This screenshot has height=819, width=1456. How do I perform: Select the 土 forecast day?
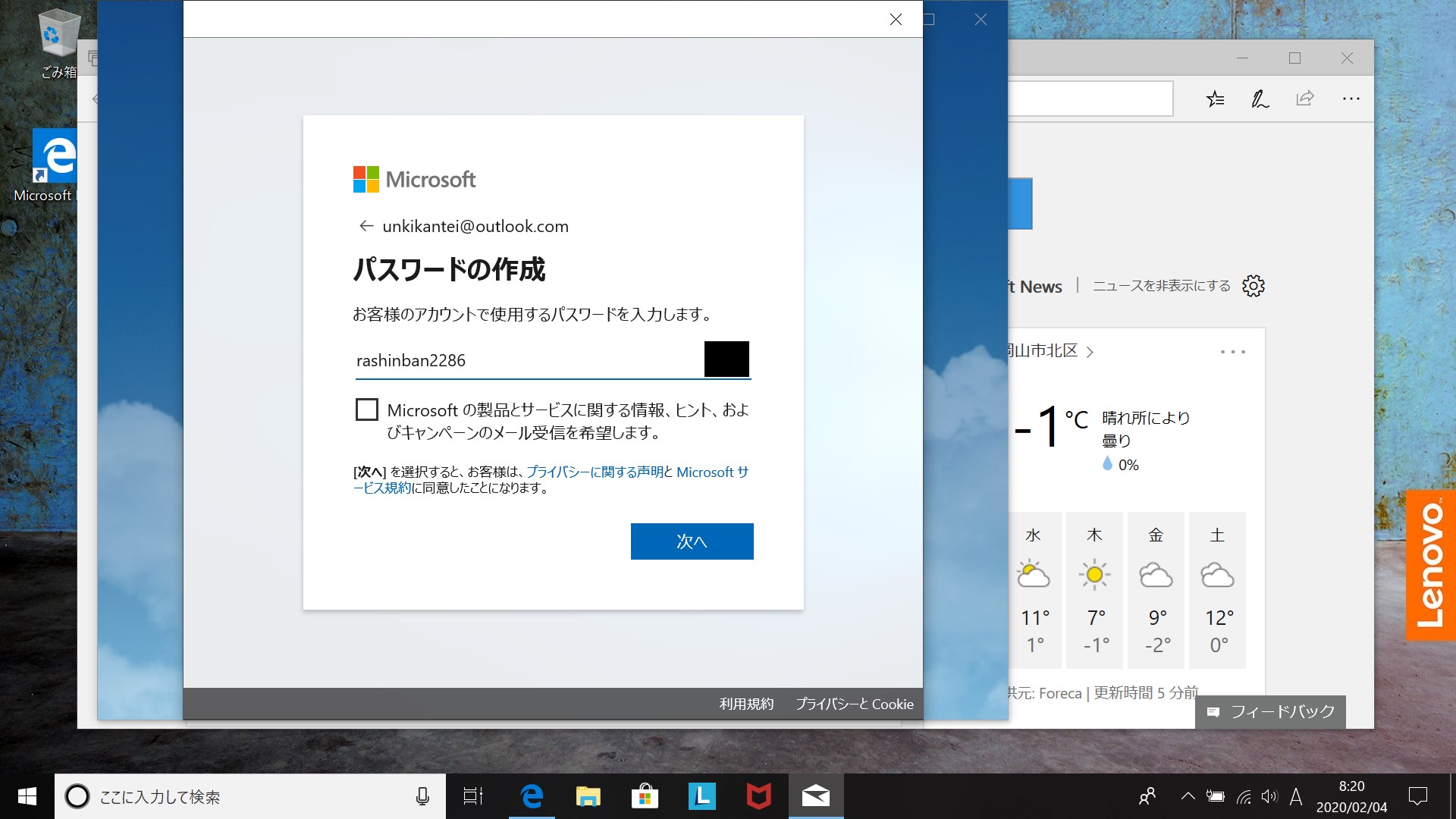(x=1217, y=591)
